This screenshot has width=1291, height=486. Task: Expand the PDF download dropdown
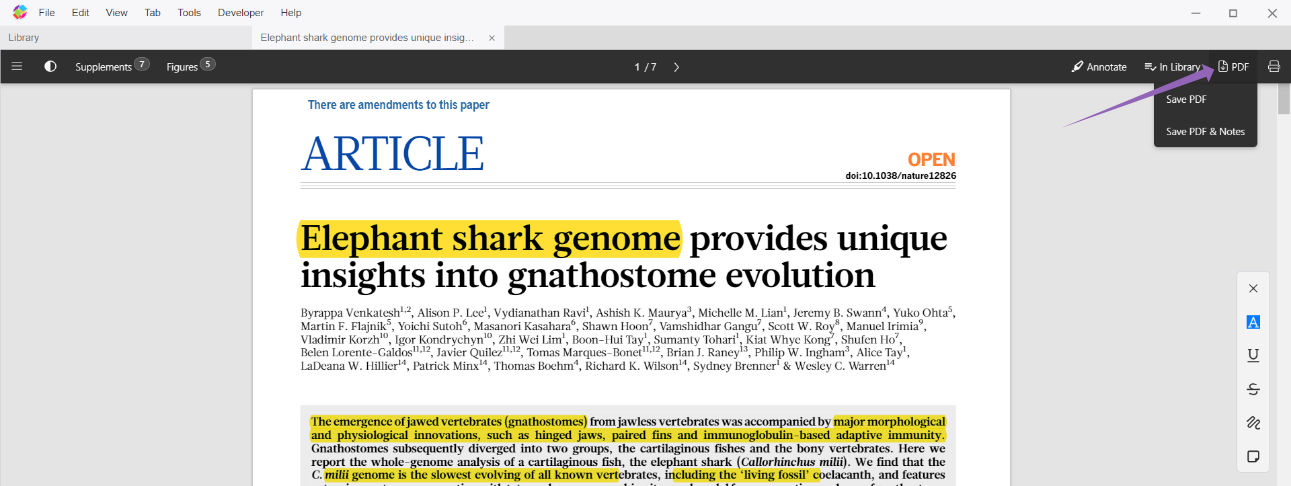pos(1233,67)
